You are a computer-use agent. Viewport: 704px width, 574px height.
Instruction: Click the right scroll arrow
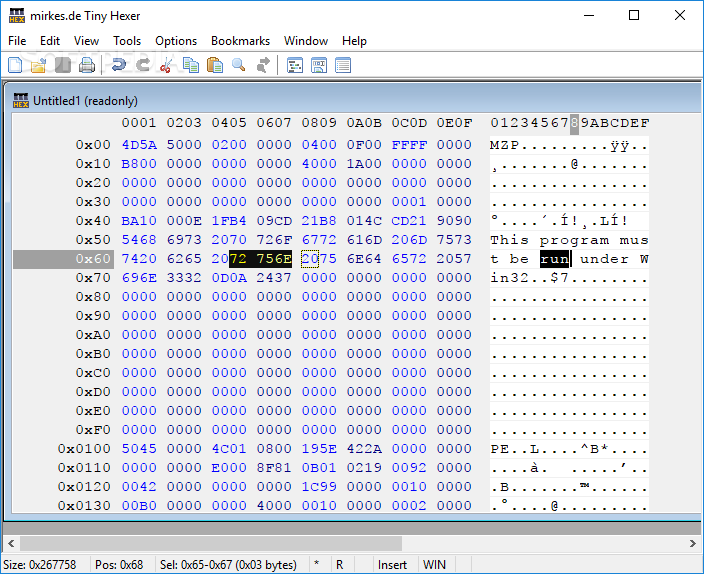coord(693,543)
